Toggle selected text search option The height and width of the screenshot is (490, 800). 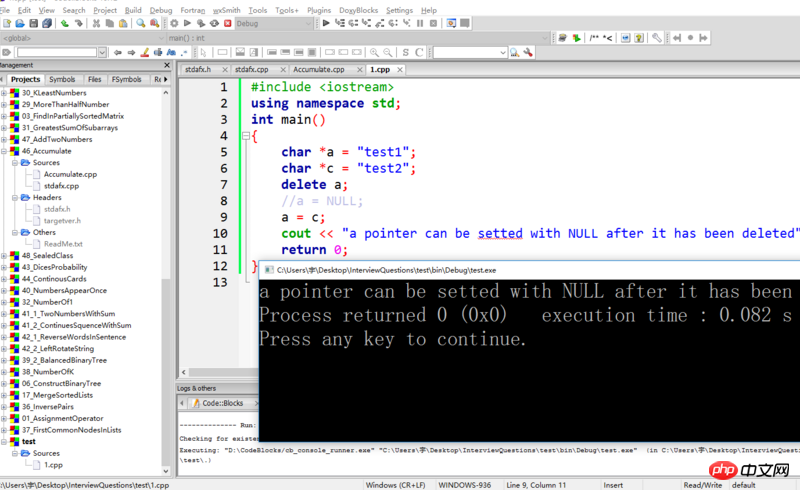(158, 52)
